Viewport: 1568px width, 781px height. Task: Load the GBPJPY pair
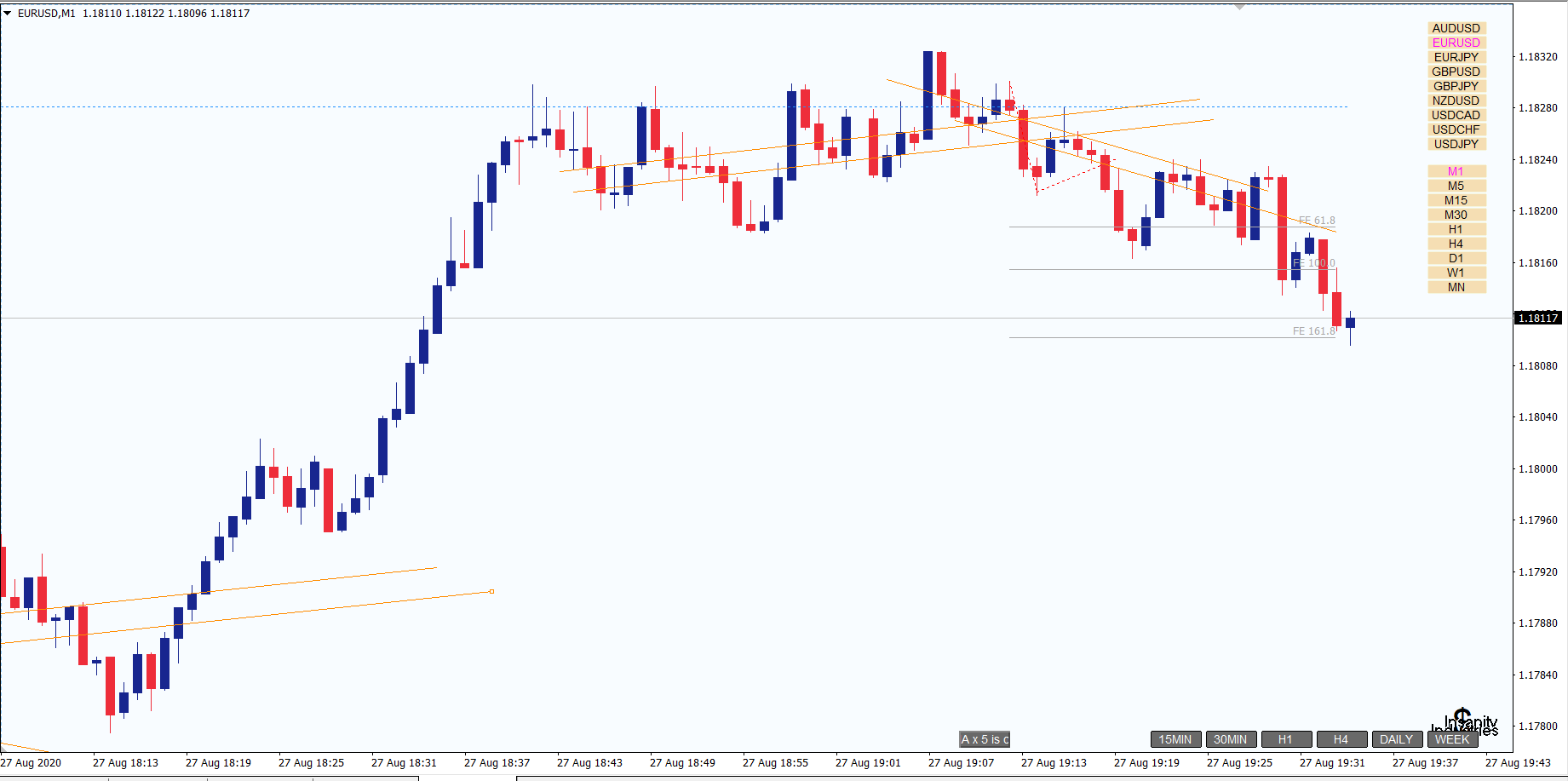tap(1456, 86)
